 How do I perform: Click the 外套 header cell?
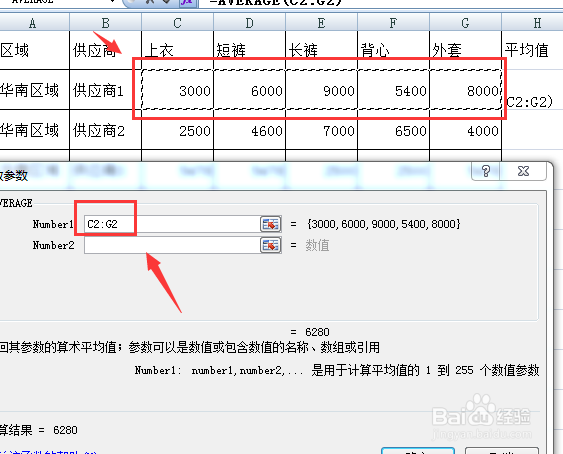(x=465, y=50)
